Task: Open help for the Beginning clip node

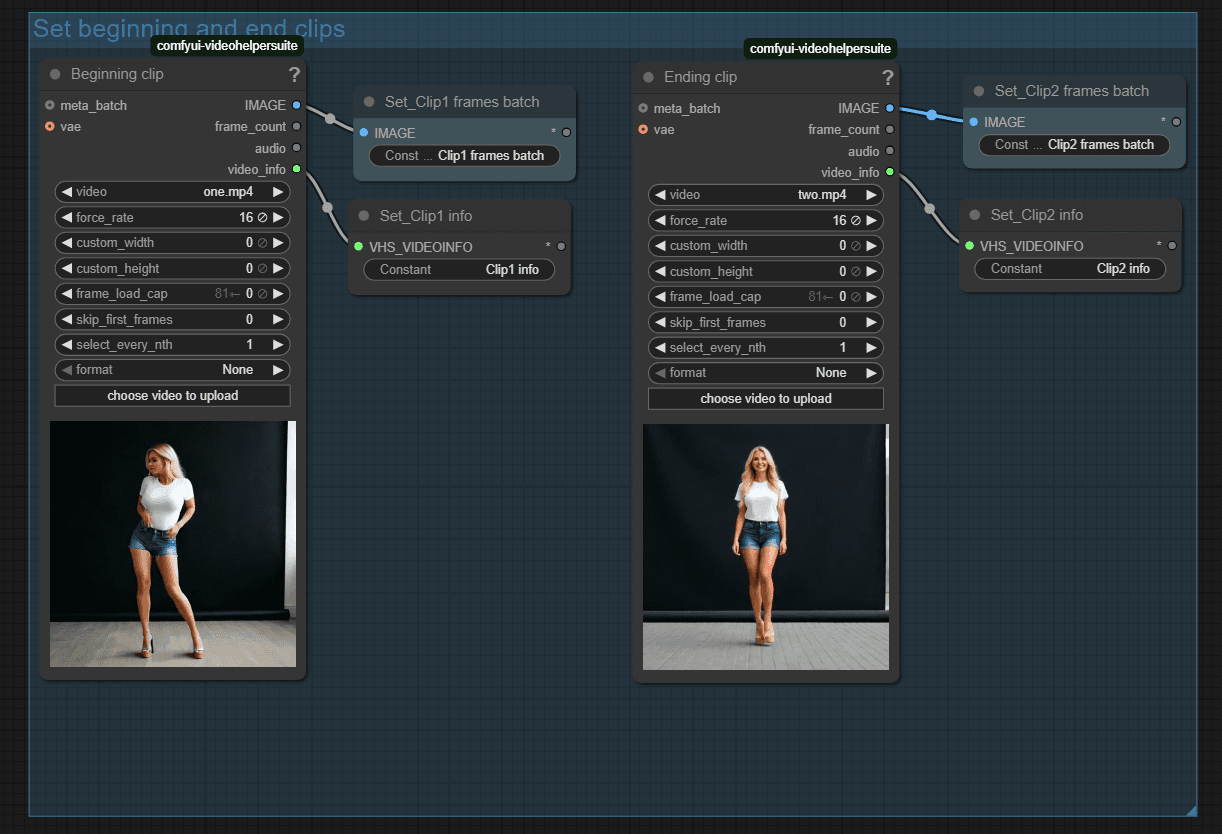Action: tap(294, 74)
